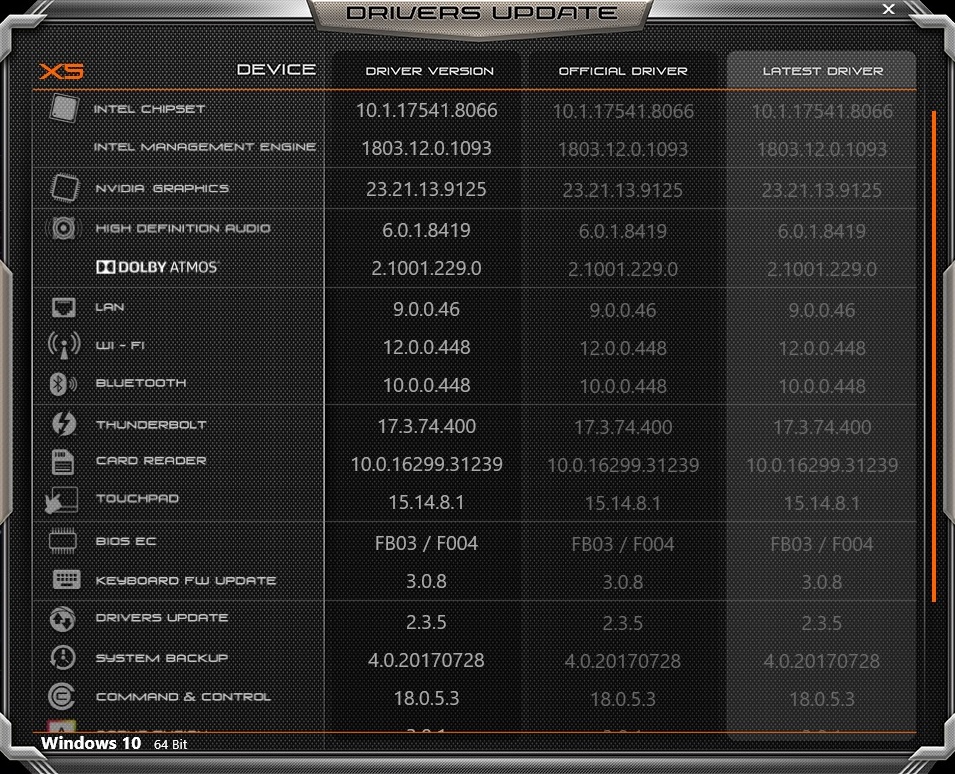Click the Dolby Atmos logo
The width and height of the screenshot is (955, 774).
157,267
